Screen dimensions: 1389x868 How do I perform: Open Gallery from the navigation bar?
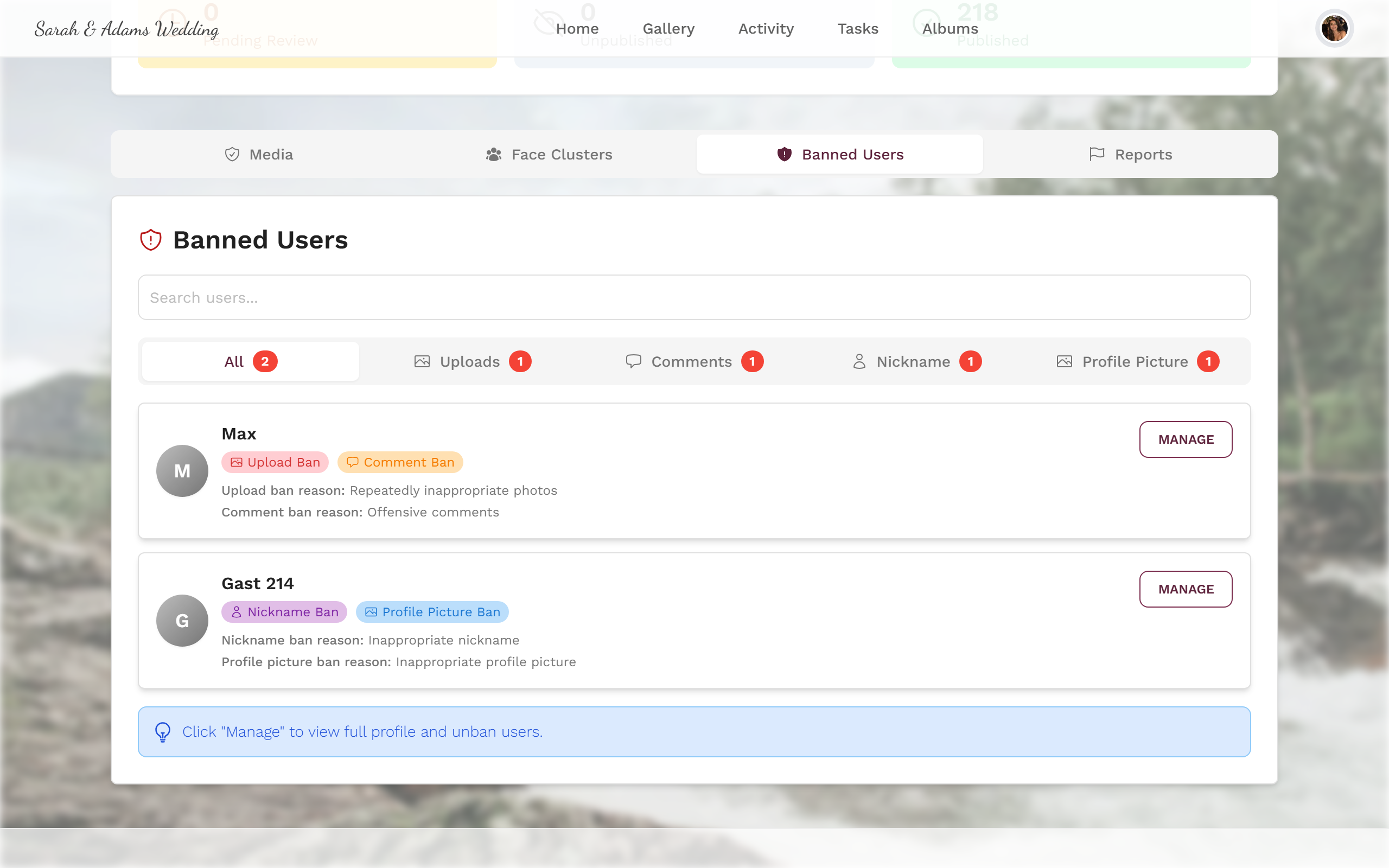668,29
